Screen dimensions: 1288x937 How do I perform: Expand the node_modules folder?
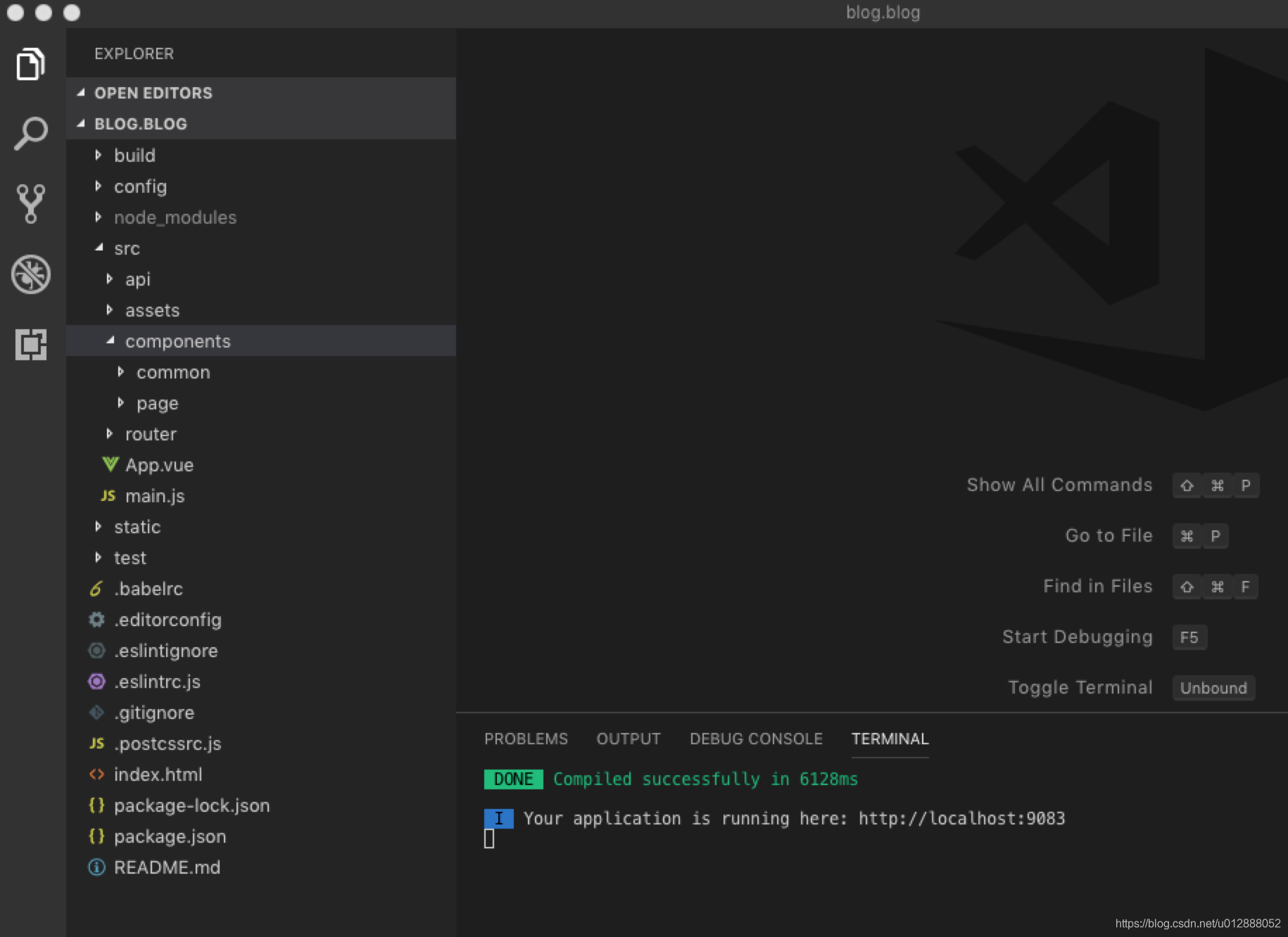point(261,217)
